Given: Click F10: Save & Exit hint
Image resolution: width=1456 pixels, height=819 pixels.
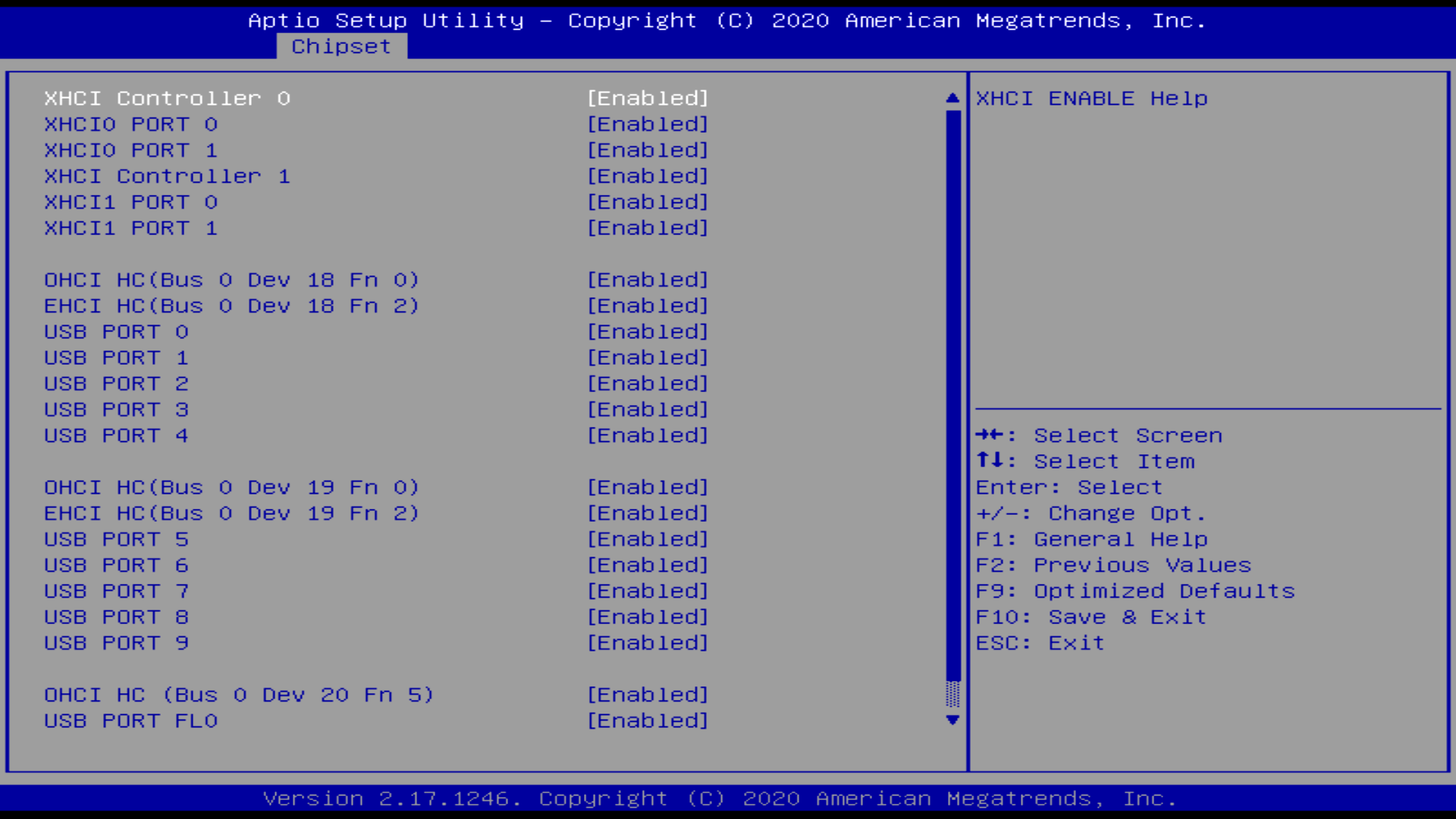Looking at the screenshot, I should [1090, 617].
